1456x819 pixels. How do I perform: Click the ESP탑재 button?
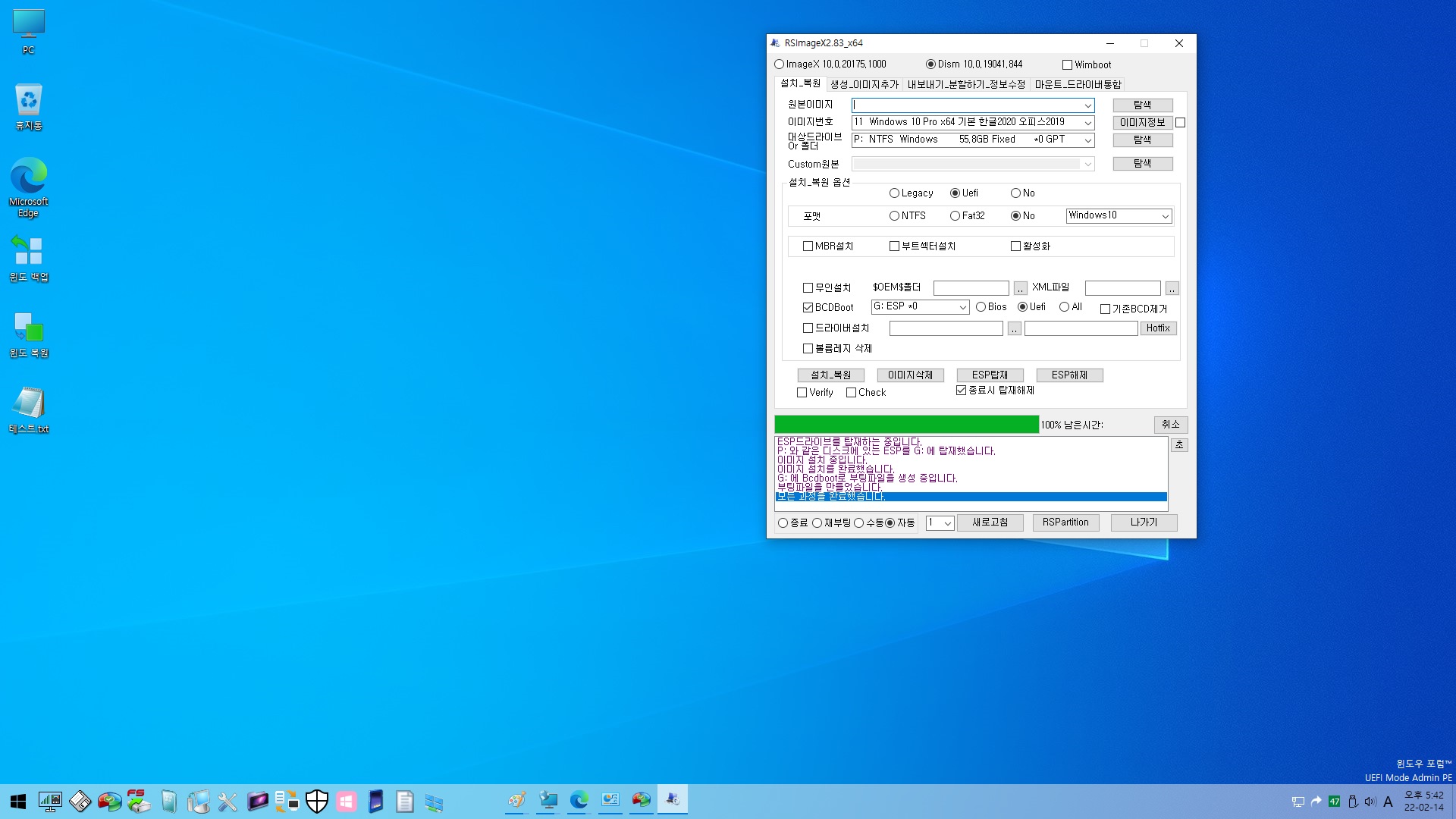(990, 375)
